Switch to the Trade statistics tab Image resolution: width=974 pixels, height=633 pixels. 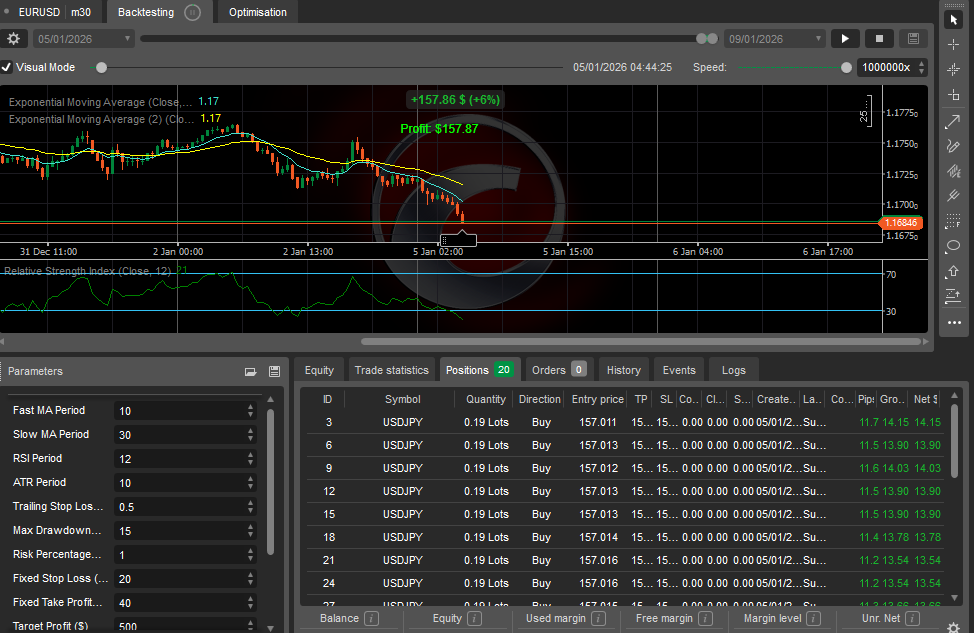pyautogui.click(x=391, y=370)
